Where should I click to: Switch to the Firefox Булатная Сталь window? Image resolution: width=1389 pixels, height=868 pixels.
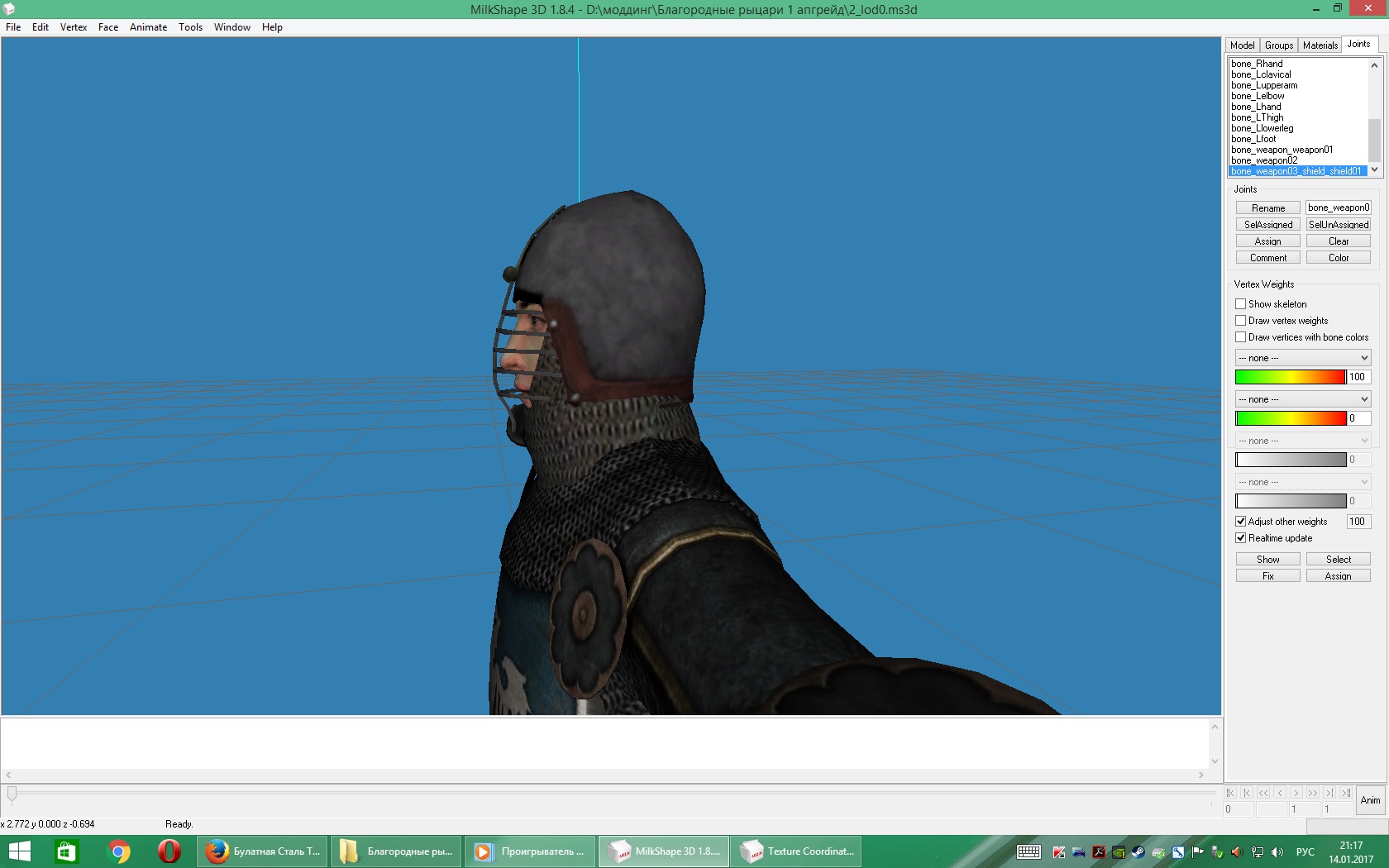263,851
